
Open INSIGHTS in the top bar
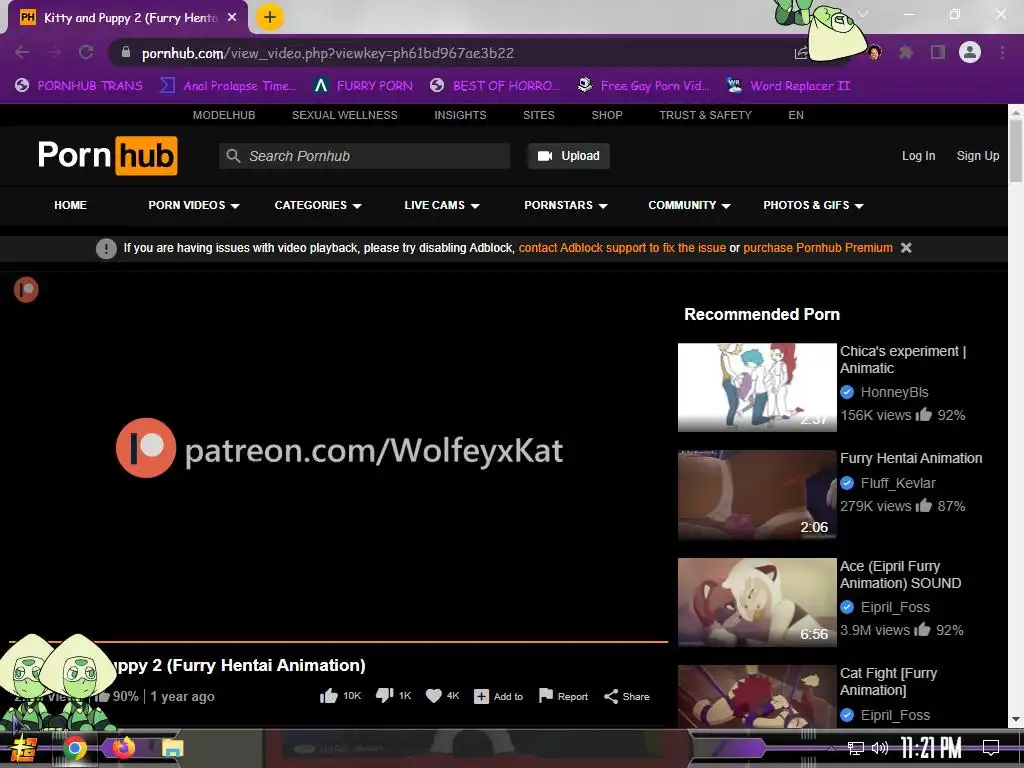coord(460,115)
